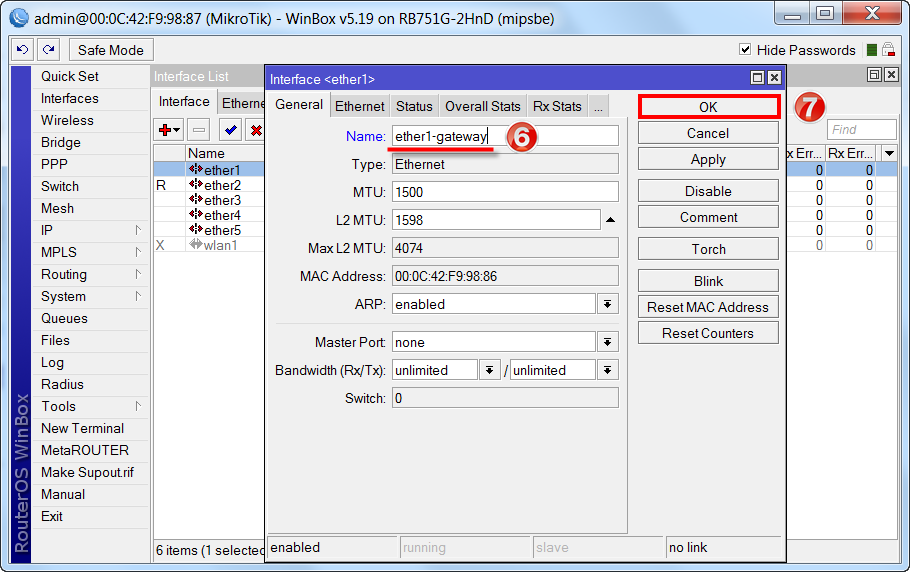
Task: Click the ether1 interface icon in list
Action: [x=196, y=169]
